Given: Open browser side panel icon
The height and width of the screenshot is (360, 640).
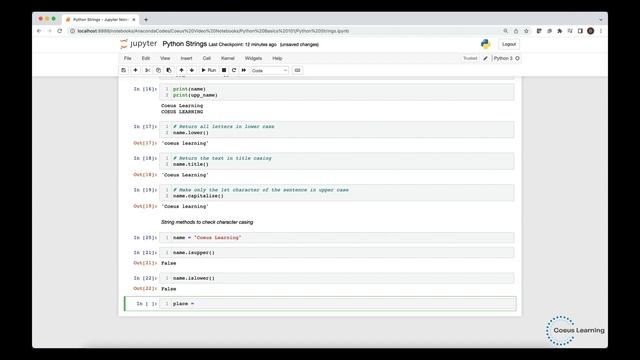Looking at the screenshot, I should [x=580, y=31].
